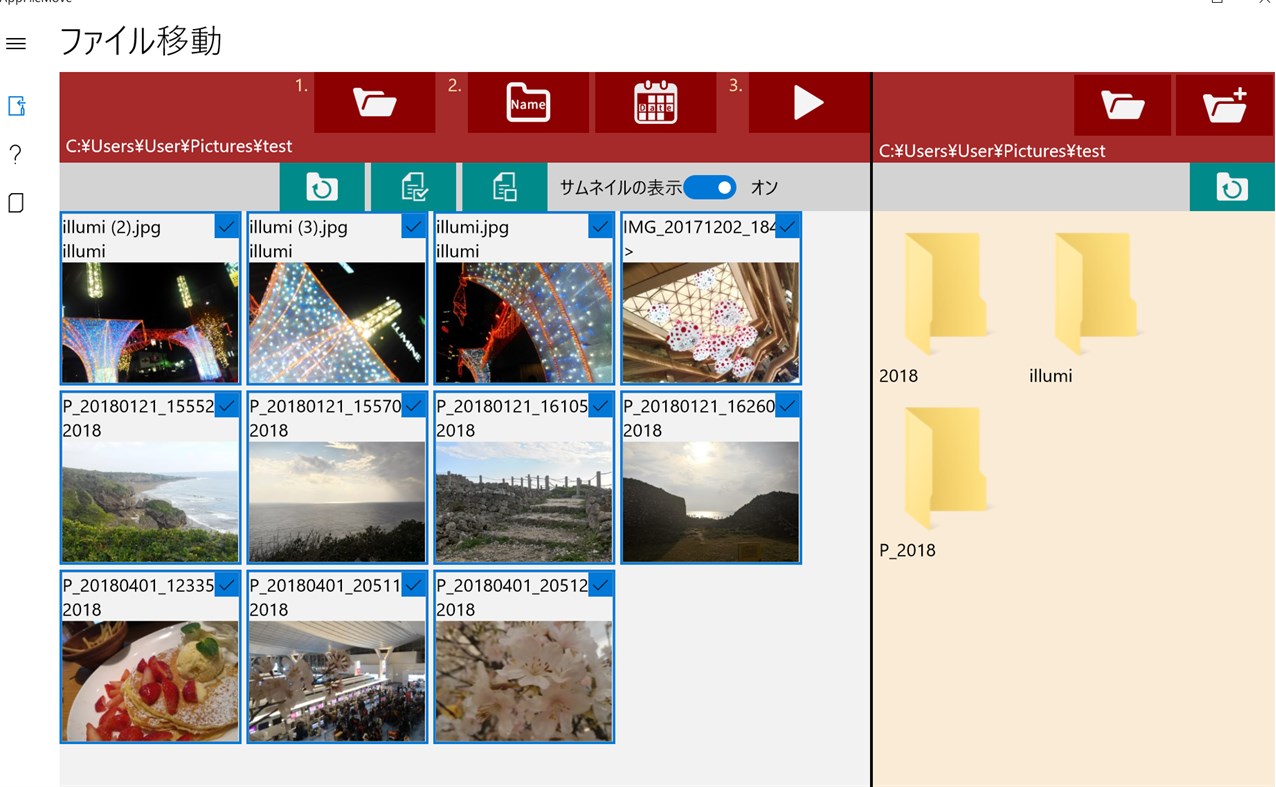The image size is (1276, 787).
Task: Select the file-move page icon in sidebar
Action: click(15, 107)
